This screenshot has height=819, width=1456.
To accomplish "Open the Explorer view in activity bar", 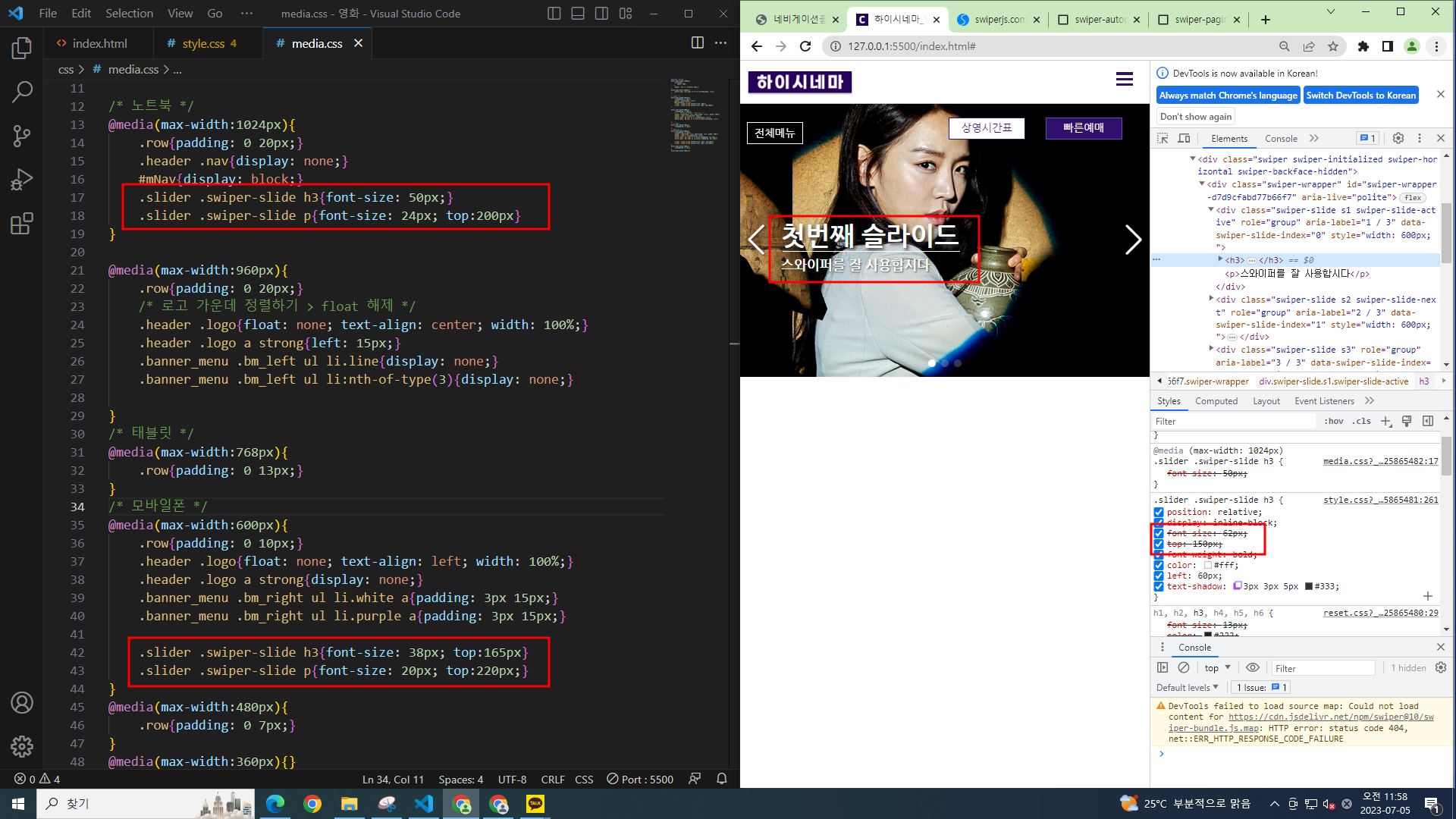I will tap(22, 48).
